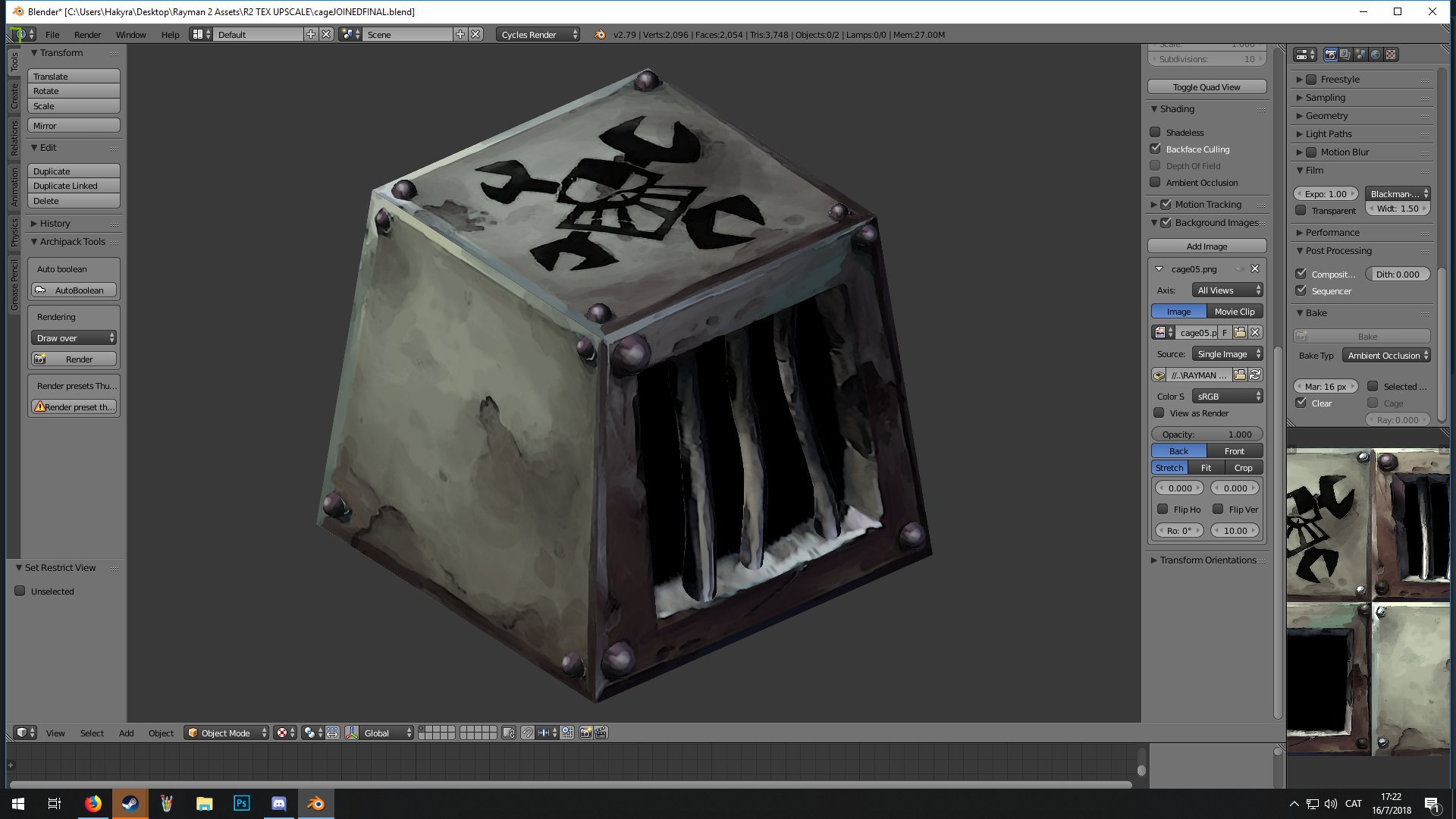Viewport: 1456px width, 819px height.
Task: Open Discord from the taskbar
Action: click(279, 804)
